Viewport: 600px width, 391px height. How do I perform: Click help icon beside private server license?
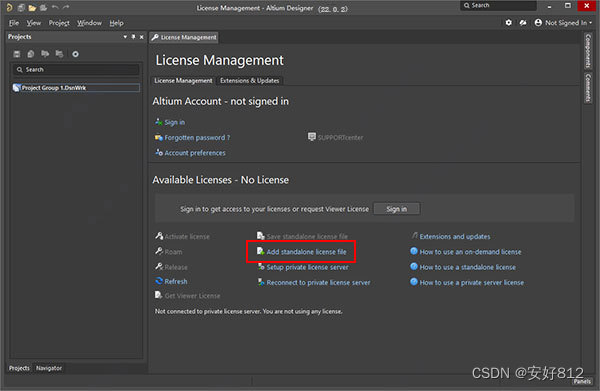[x=414, y=282]
